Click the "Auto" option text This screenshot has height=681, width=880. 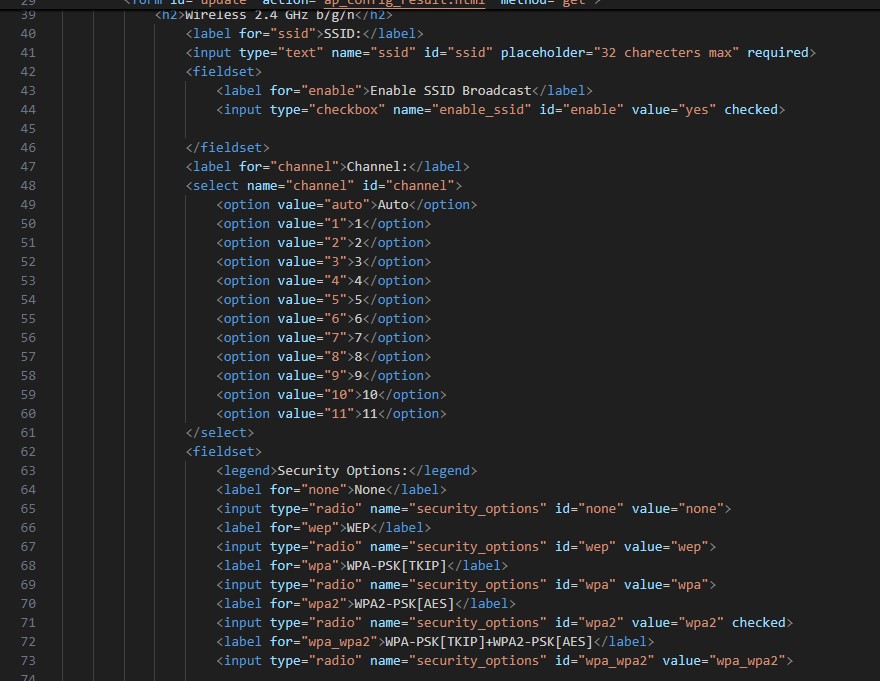[393, 205]
